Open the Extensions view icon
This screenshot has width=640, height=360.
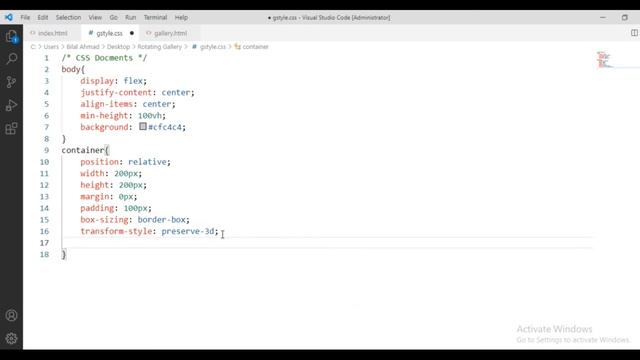pos(11,129)
